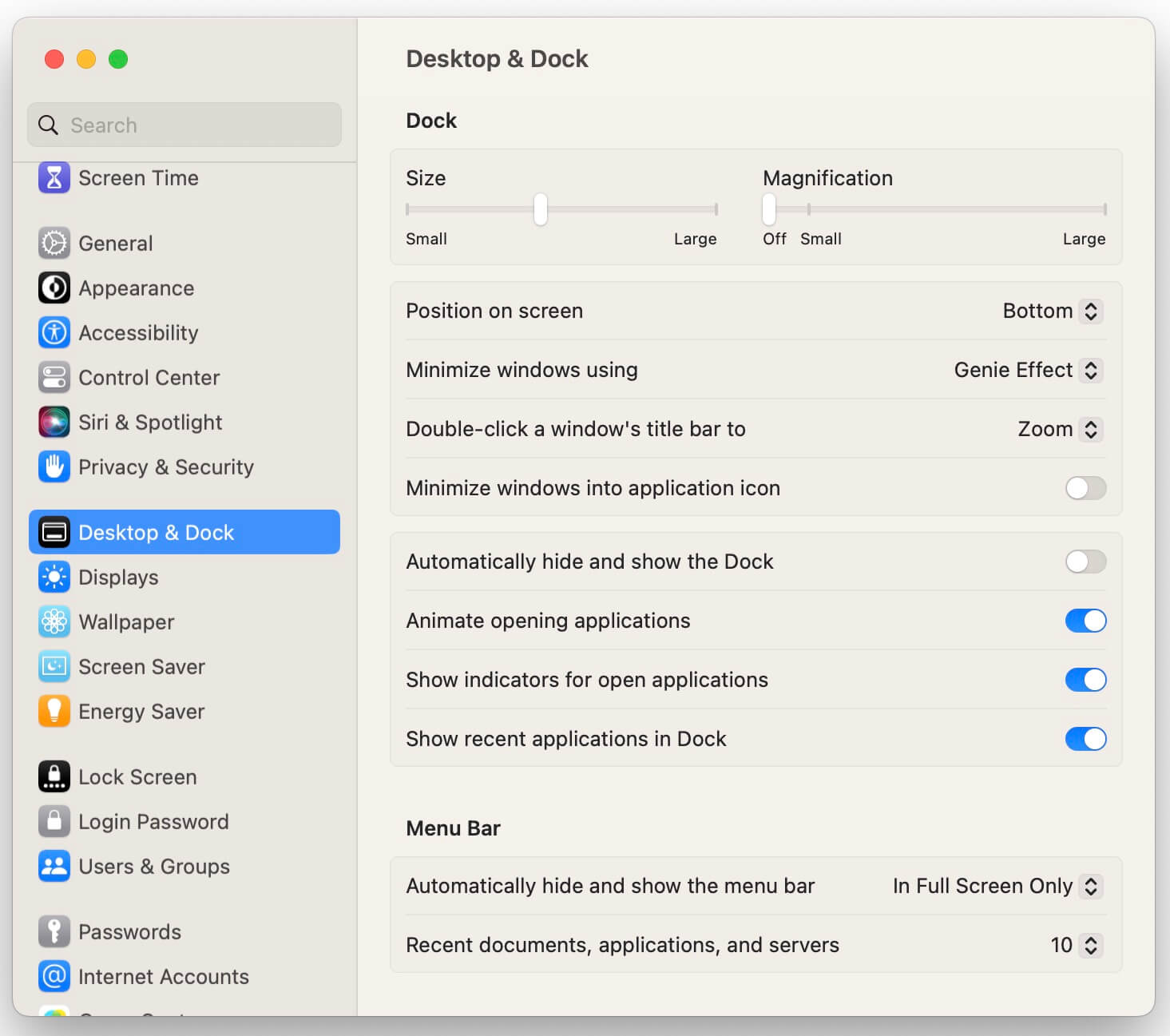Open Internet Accounts settings
Image resolution: width=1170 pixels, height=1036 pixels.
click(x=54, y=976)
